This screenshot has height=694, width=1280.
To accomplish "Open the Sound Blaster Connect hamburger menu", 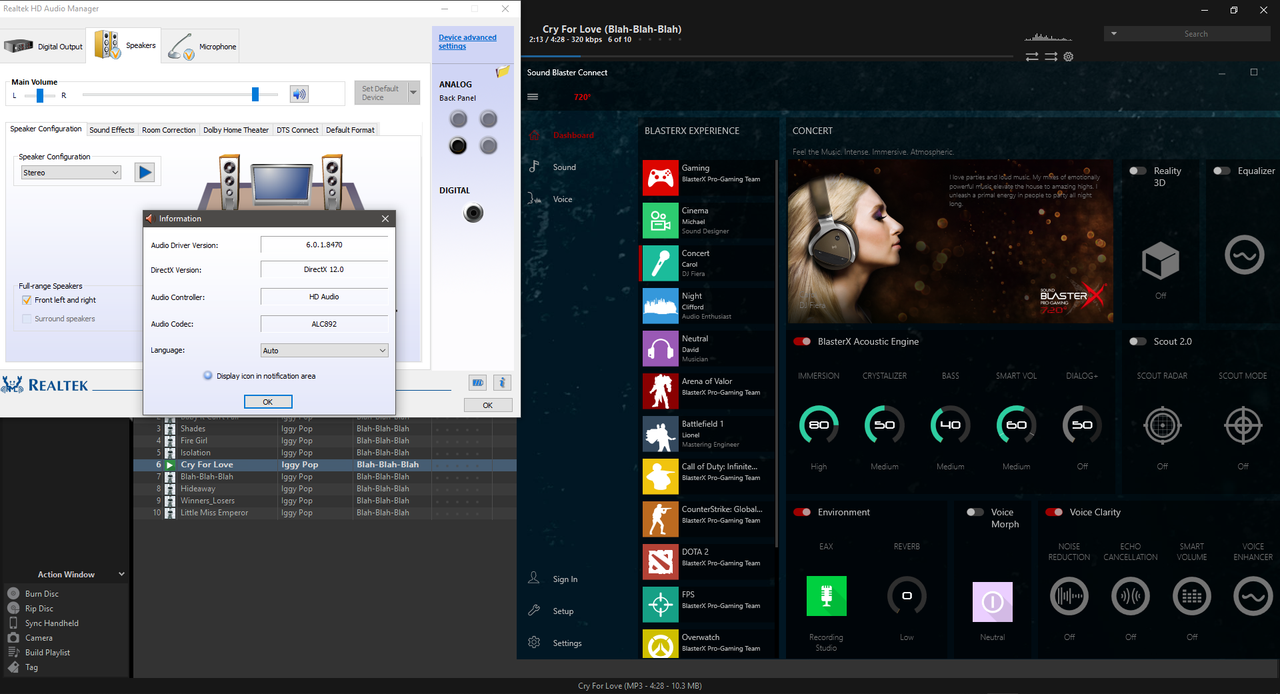I will [x=532, y=97].
